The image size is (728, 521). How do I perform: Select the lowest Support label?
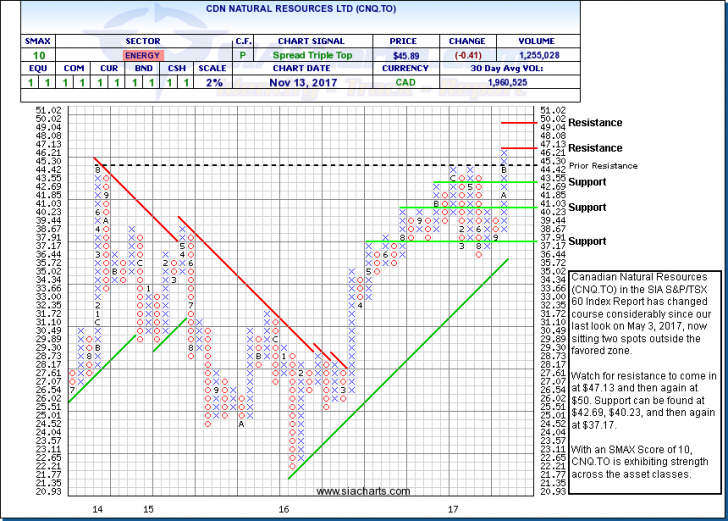pyautogui.click(x=588, y=242)
